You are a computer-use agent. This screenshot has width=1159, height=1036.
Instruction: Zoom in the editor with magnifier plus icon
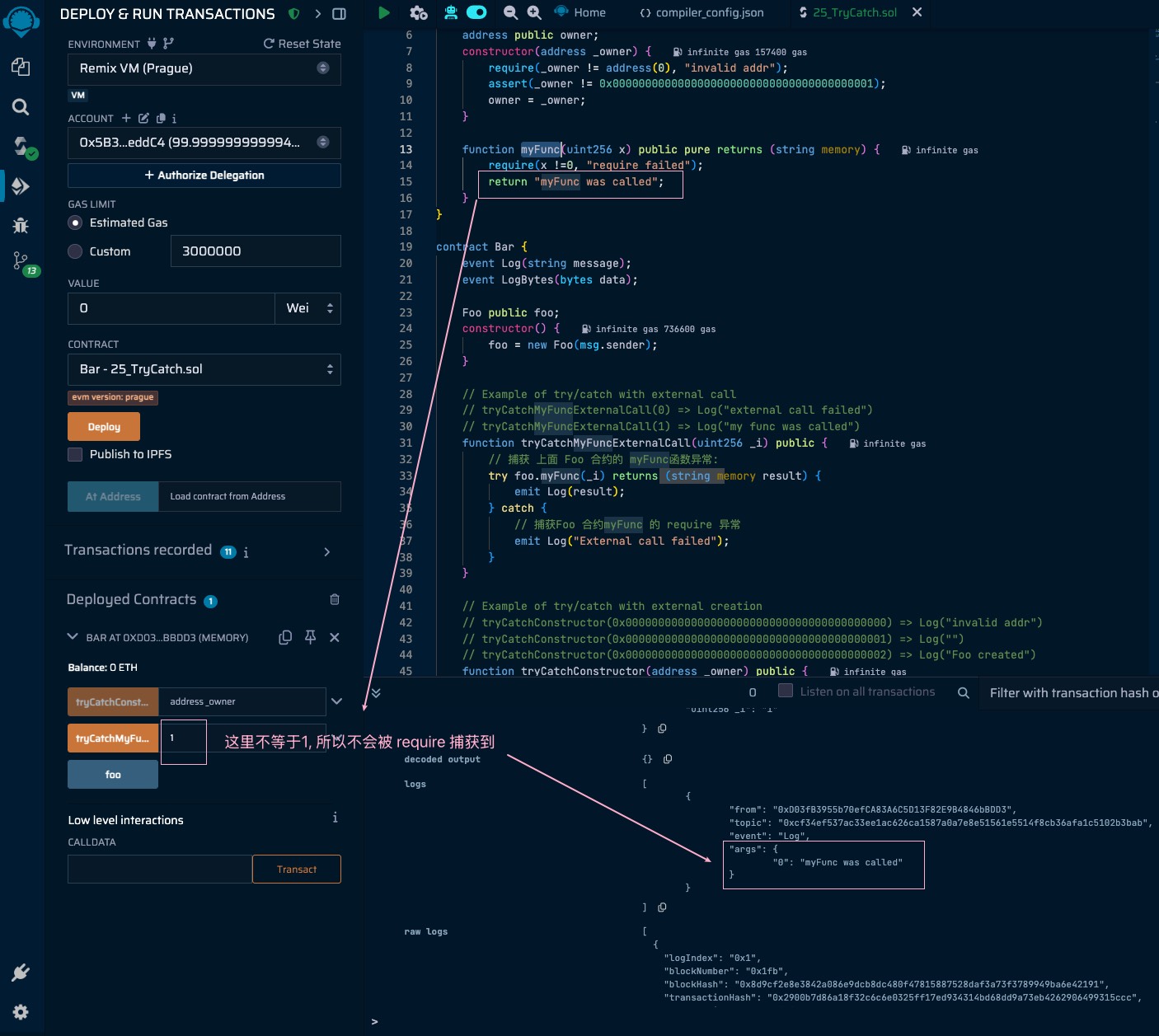pos(533,12)
